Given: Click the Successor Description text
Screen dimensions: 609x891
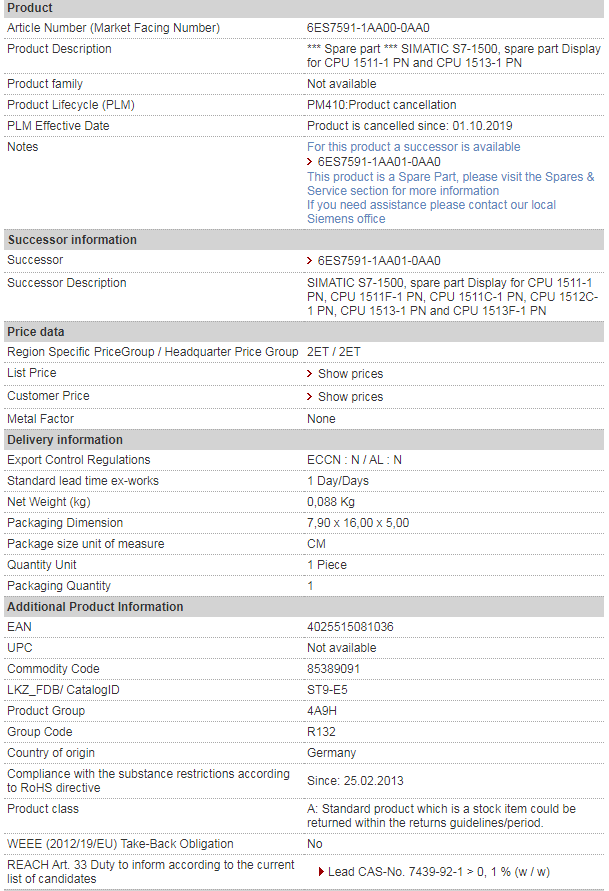Looking at the screenshot, I should [452, 297].
